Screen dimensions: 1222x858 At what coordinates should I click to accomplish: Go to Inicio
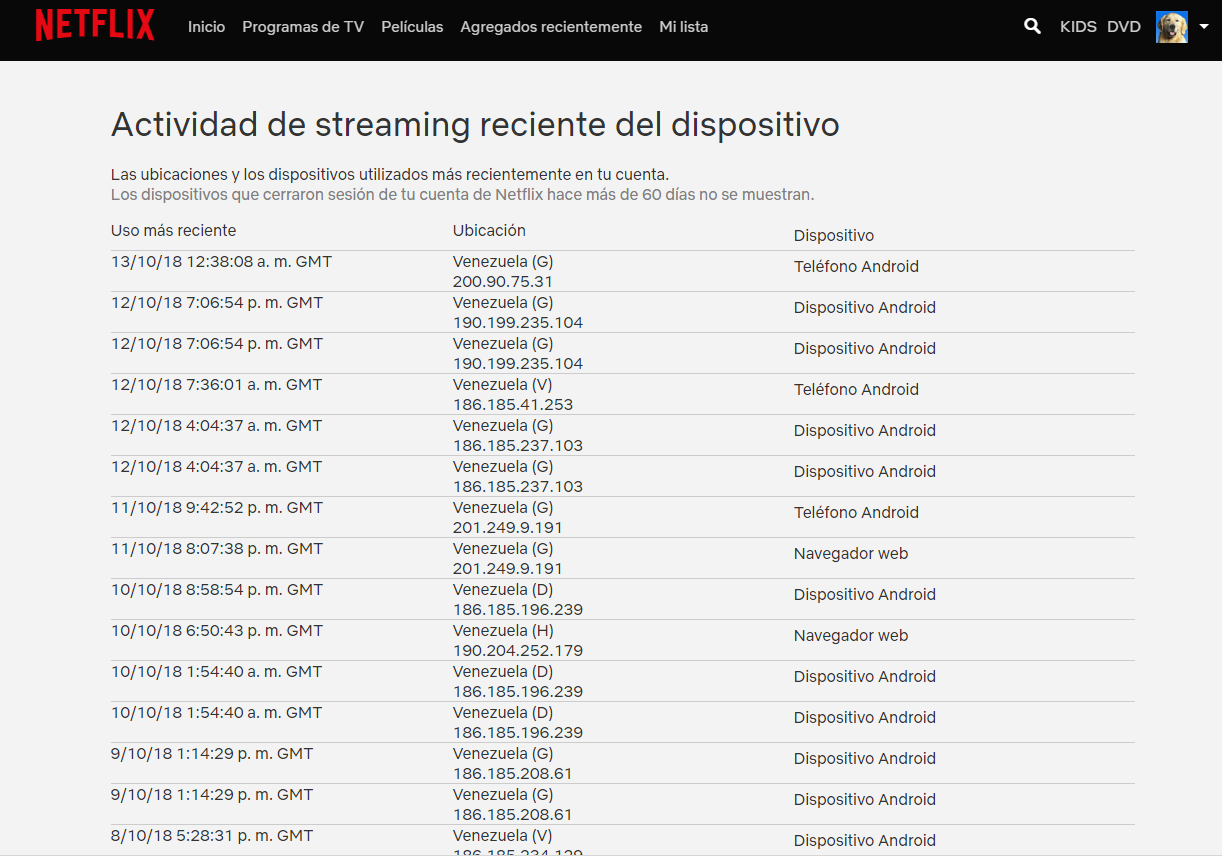[x=206, y=27]
